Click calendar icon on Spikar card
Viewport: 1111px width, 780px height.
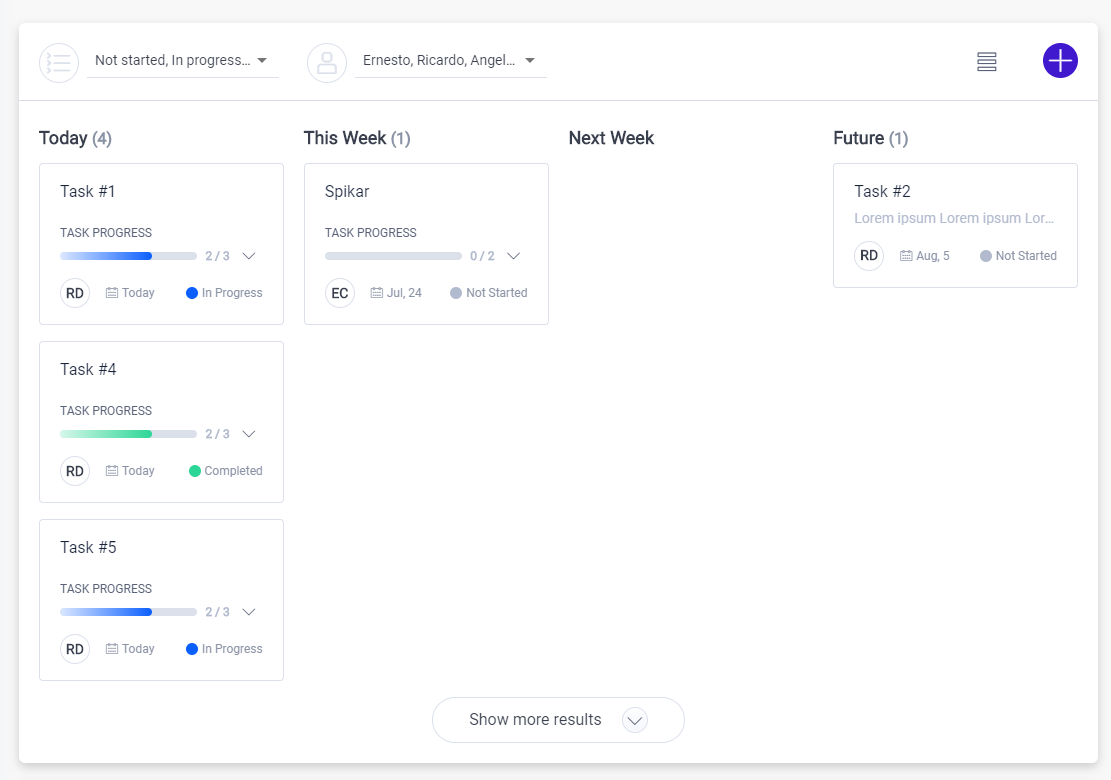(377, 293)
